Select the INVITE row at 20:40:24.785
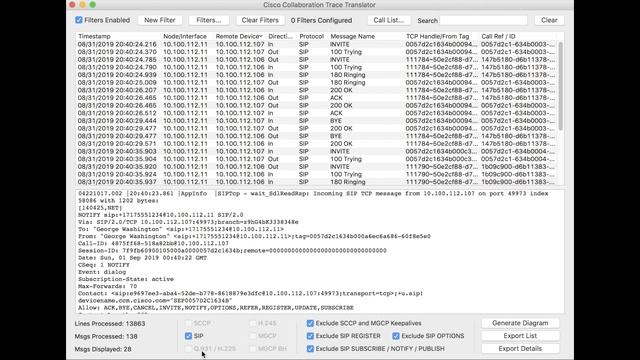 click(x=316, y=60)
